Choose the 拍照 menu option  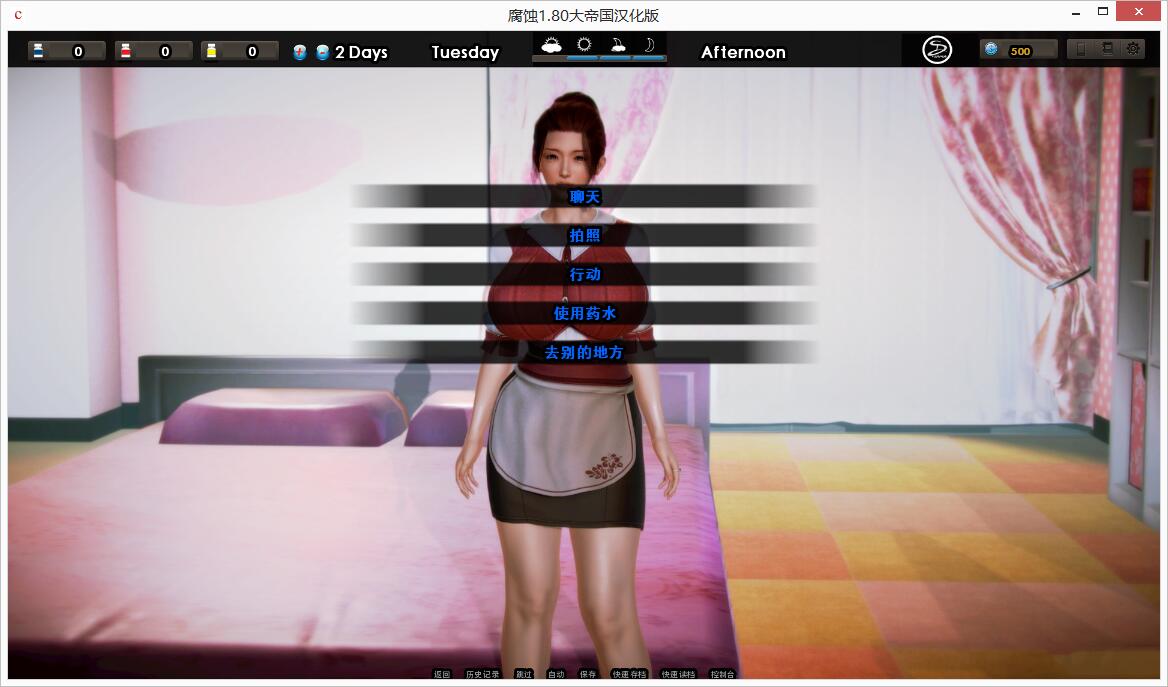[585, 236]
